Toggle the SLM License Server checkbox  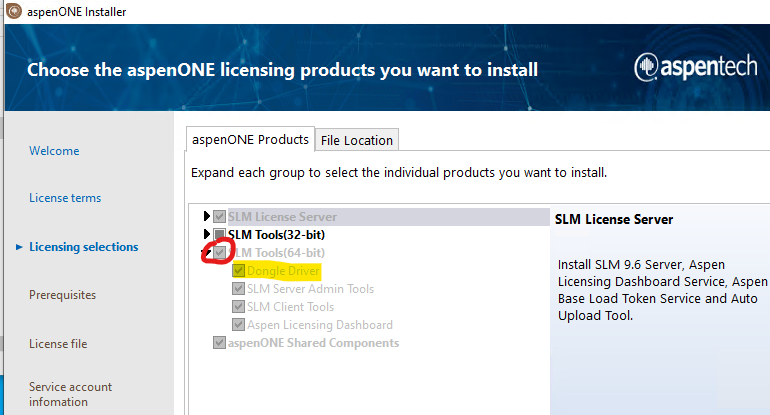[220, 216]
